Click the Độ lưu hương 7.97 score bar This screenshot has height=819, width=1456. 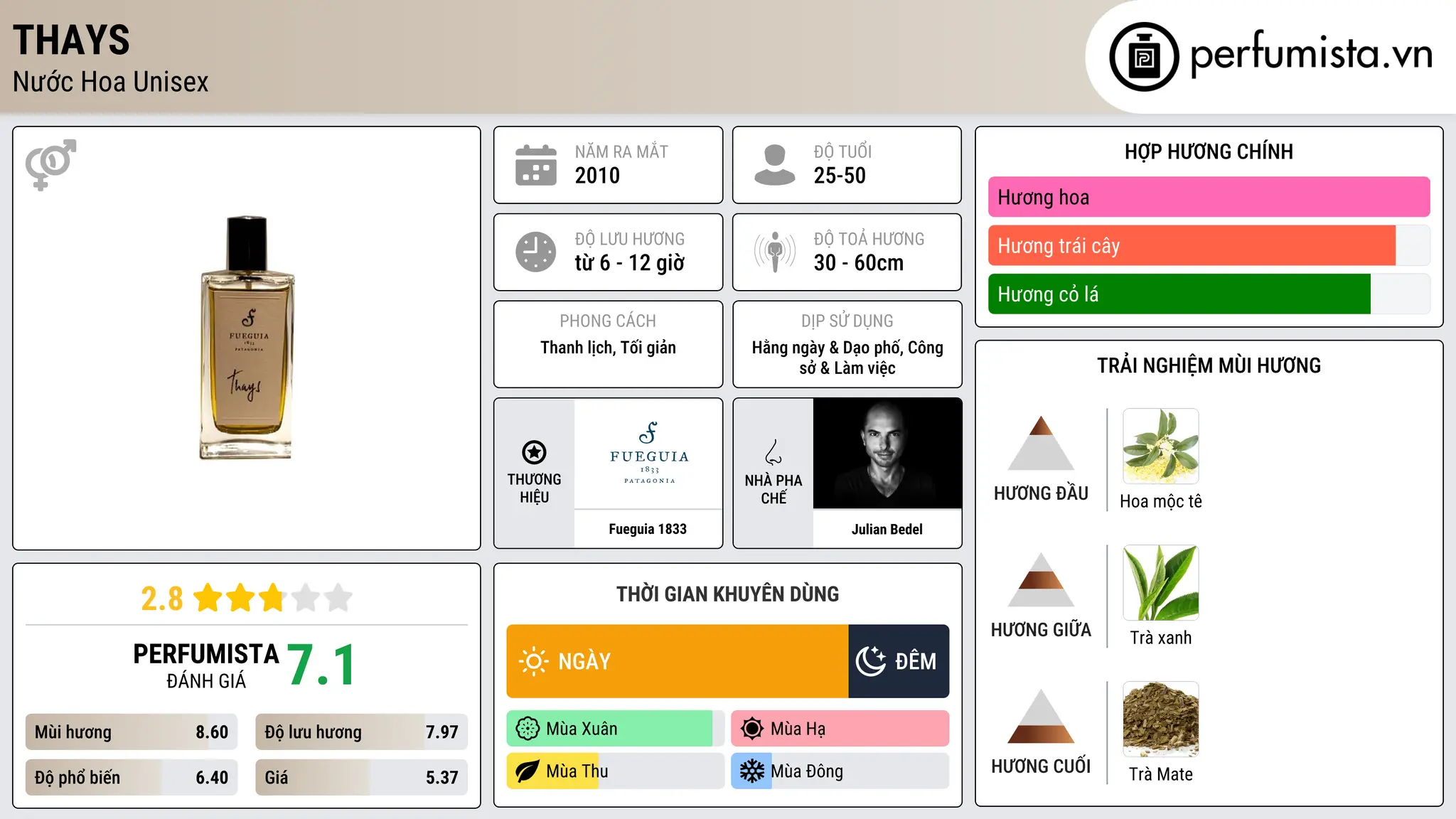(x=361, y=732)
